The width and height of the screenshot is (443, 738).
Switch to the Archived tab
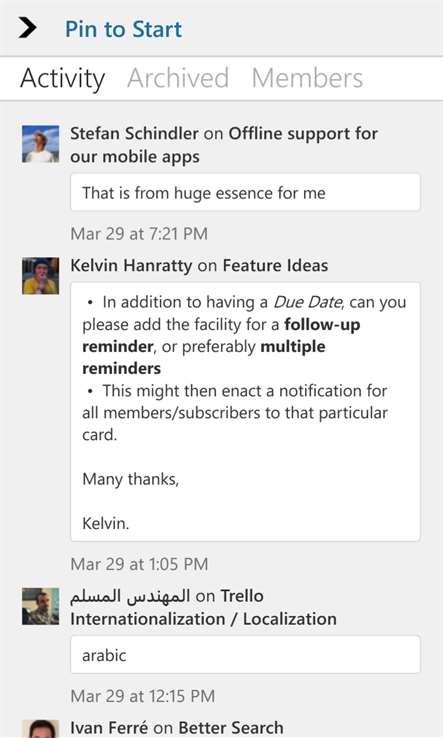coord(178,78)
